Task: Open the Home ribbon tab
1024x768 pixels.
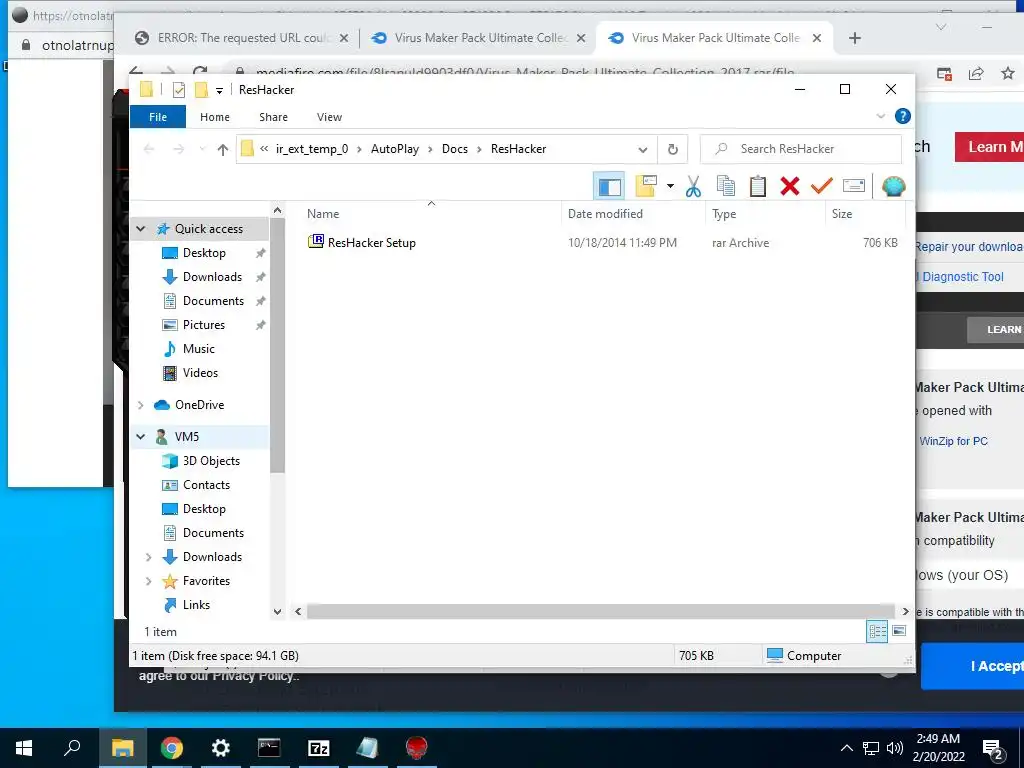Action: (x=215, y=117)
